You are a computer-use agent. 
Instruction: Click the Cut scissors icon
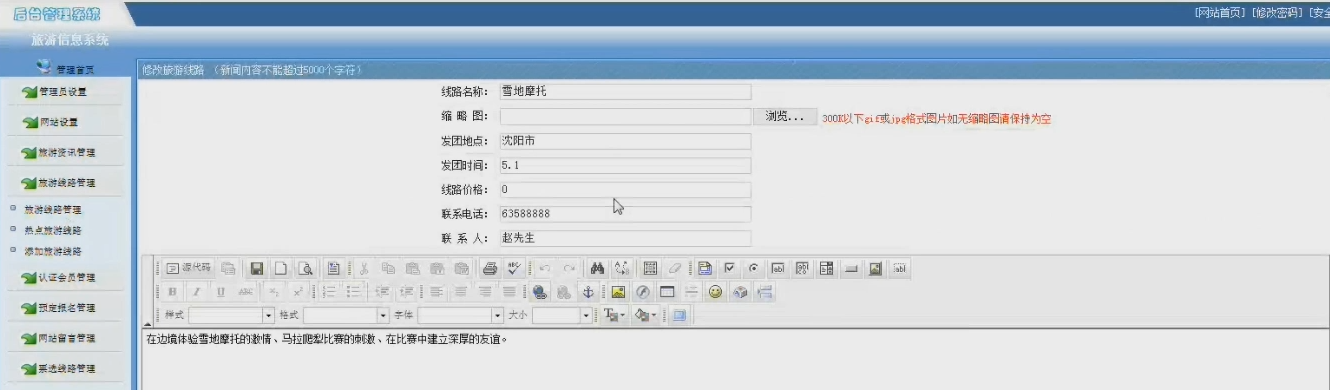point(363,268)
